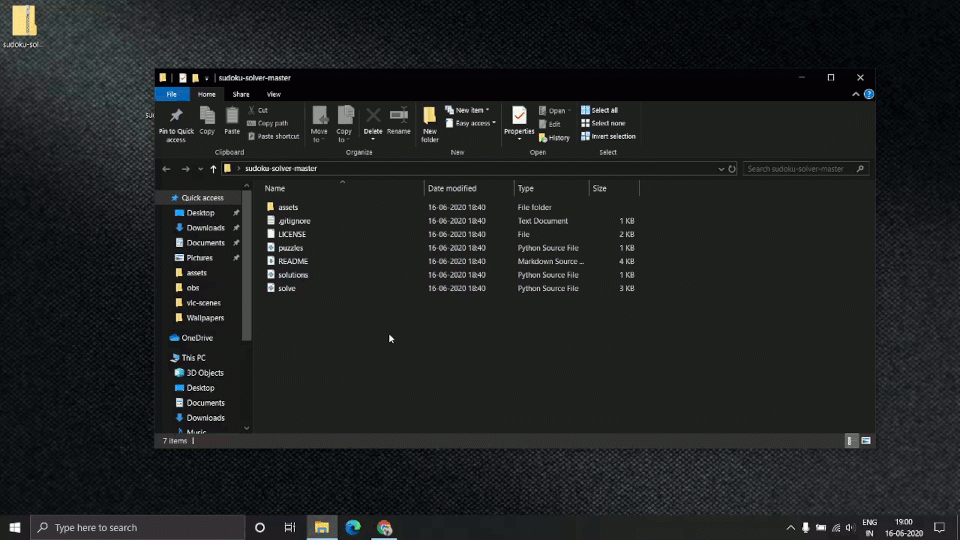This screenshot has width=960, height=540.
Task: Click Invert selection in the ribbon
Action: coord(608,136)
